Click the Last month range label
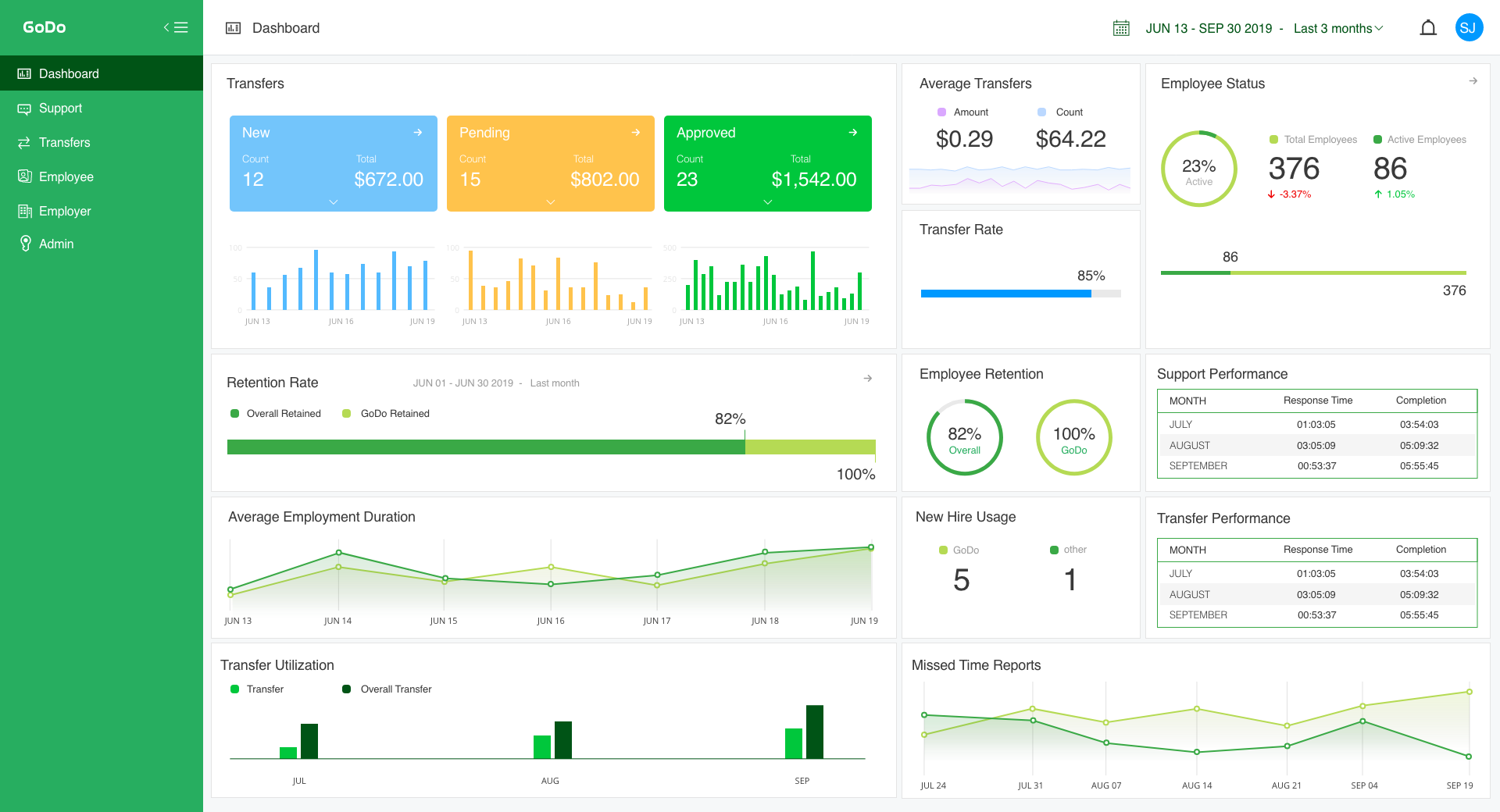Screen dimensions: 1500x812 pos(555,383)
